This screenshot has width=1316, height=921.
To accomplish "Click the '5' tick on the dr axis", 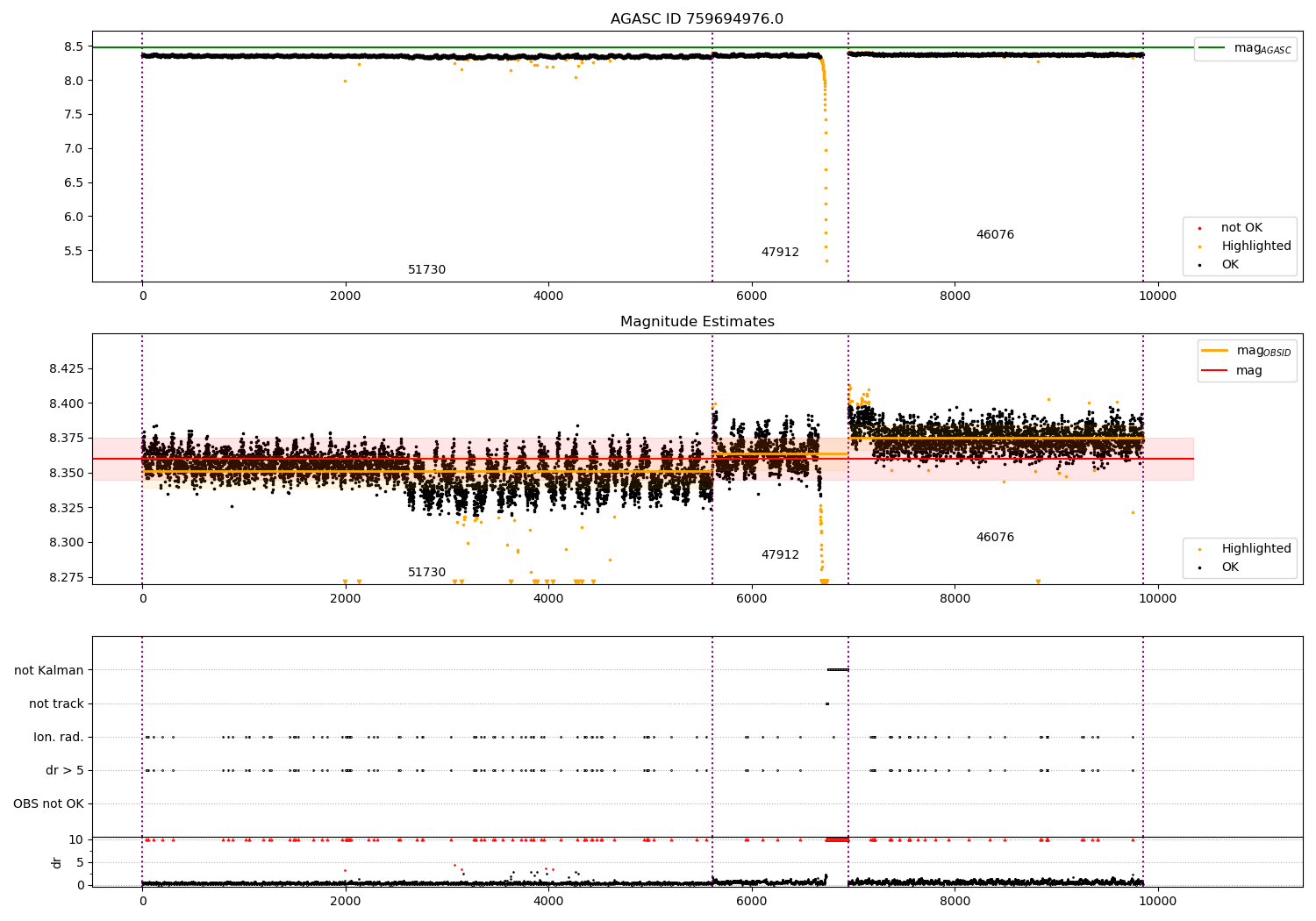I will (80, 863).
